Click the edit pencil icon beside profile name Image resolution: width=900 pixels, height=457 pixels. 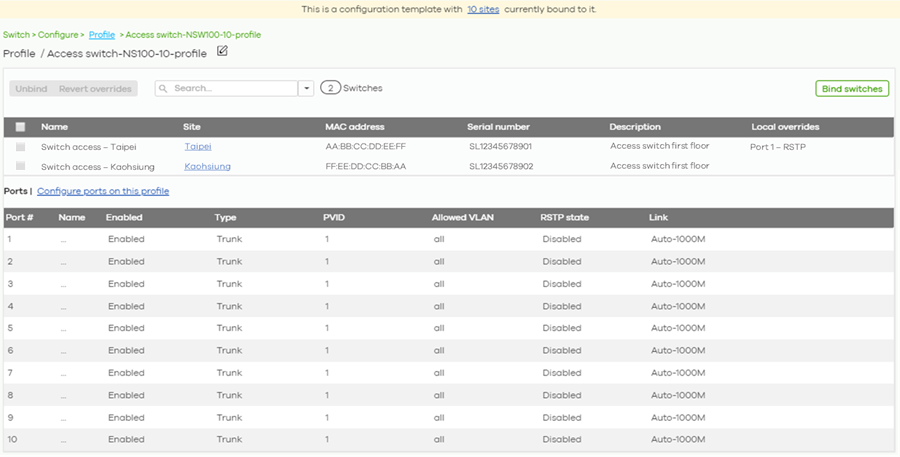coord(222,51)
